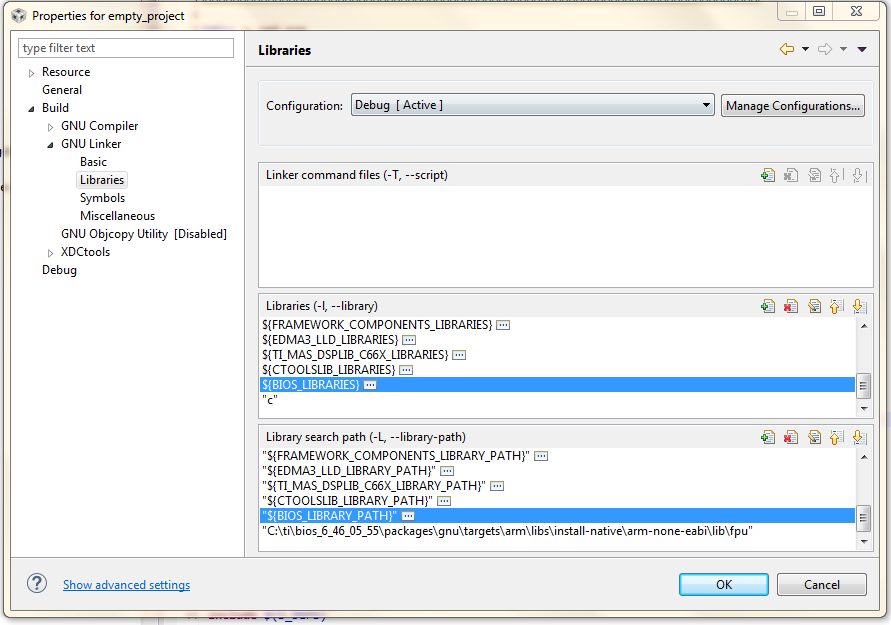Viewport: 891px width, 625px height.
Task: Edit selected library entry (-l)
Action: (x=814, y=306)
